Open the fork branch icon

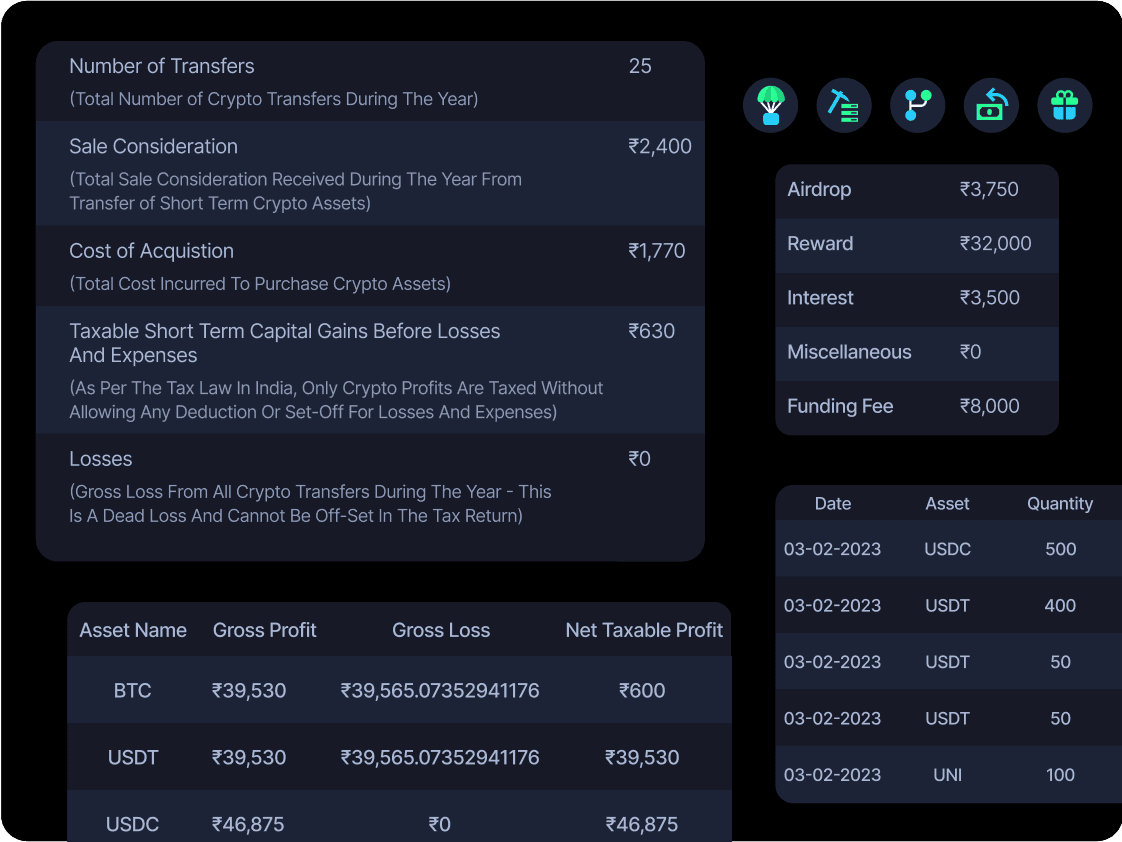917,105
